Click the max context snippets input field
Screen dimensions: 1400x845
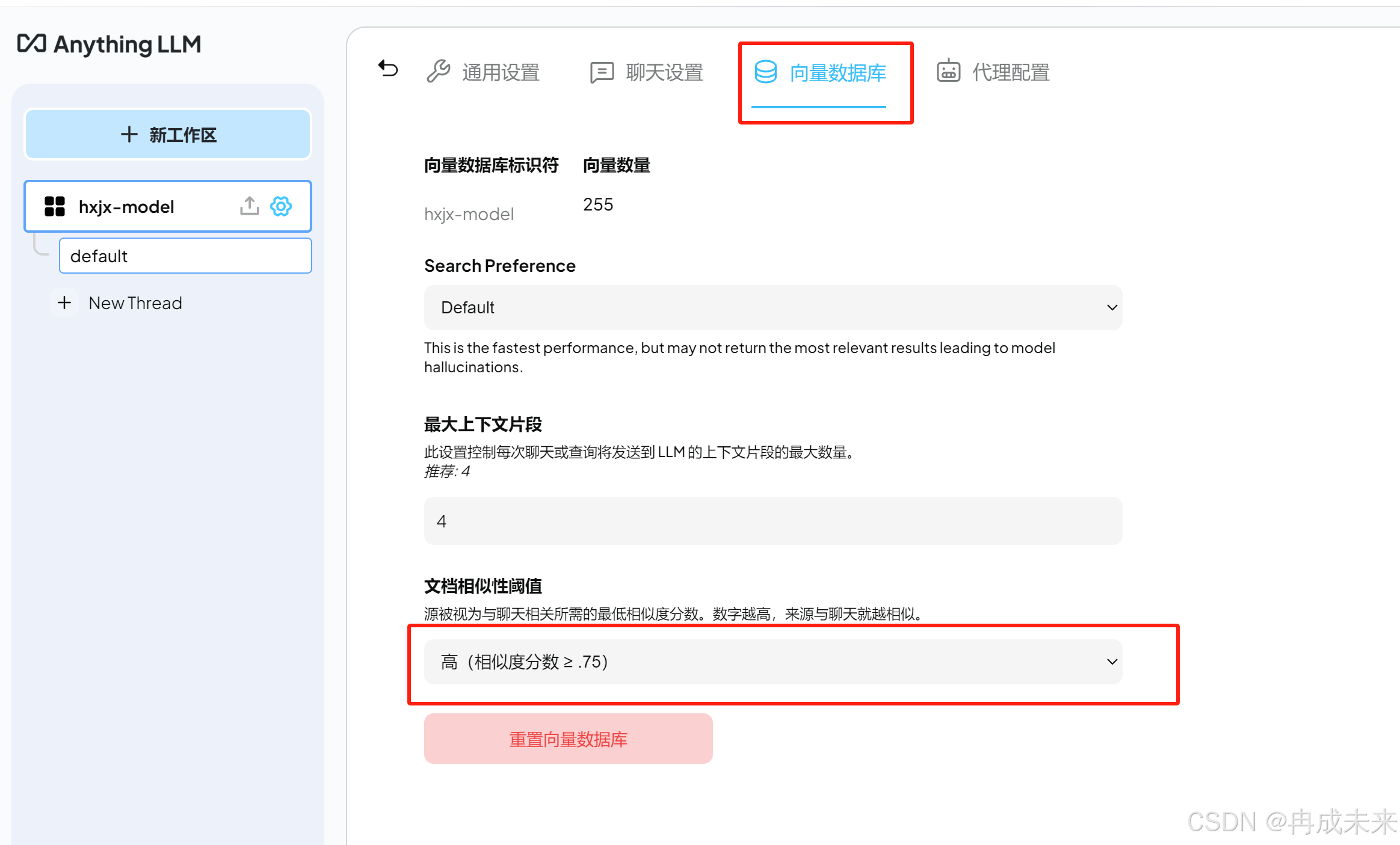(772, 521)
